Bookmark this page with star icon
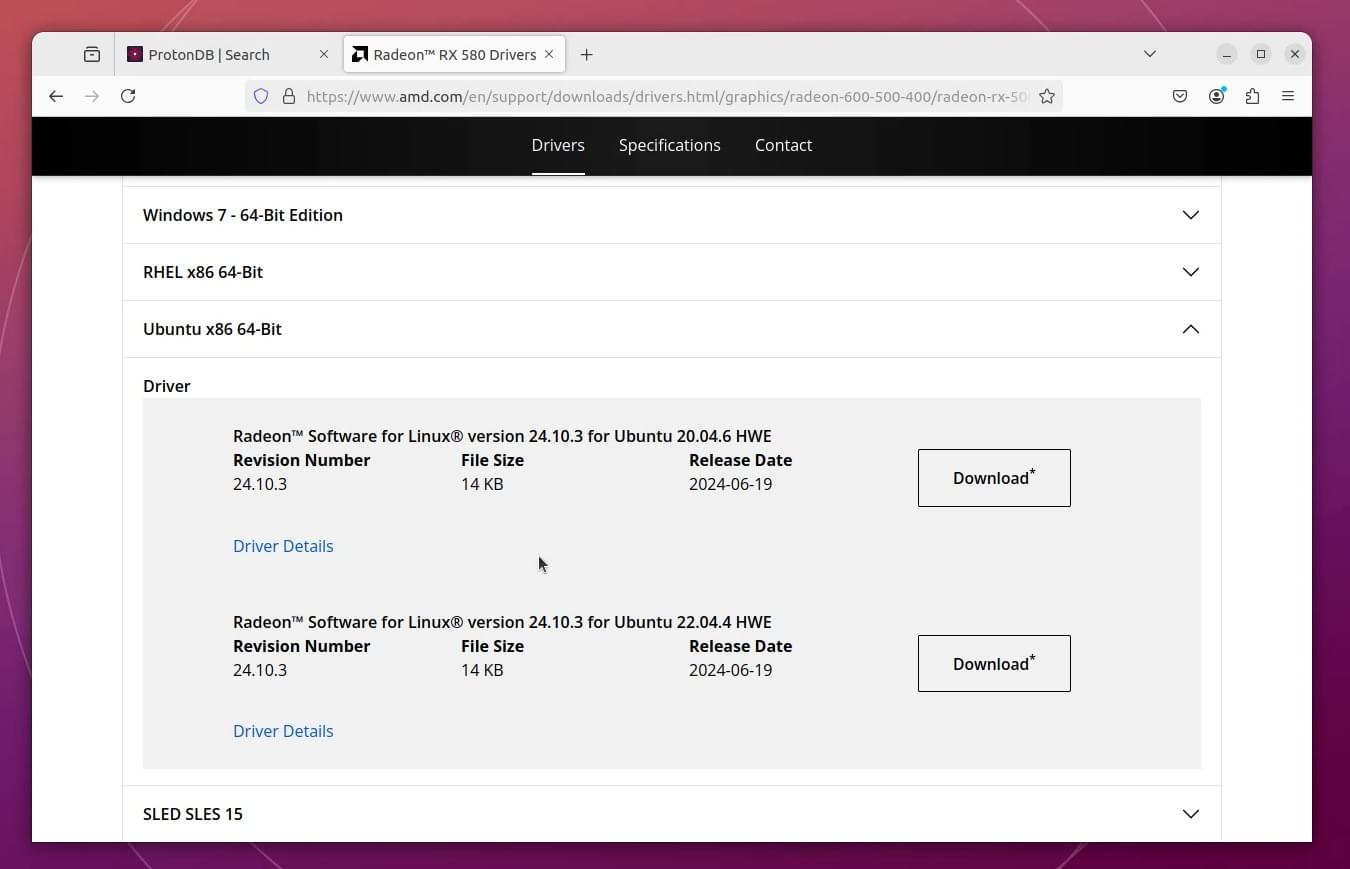This screenshot has width=1350, height=869. [x=1047, y=96]
